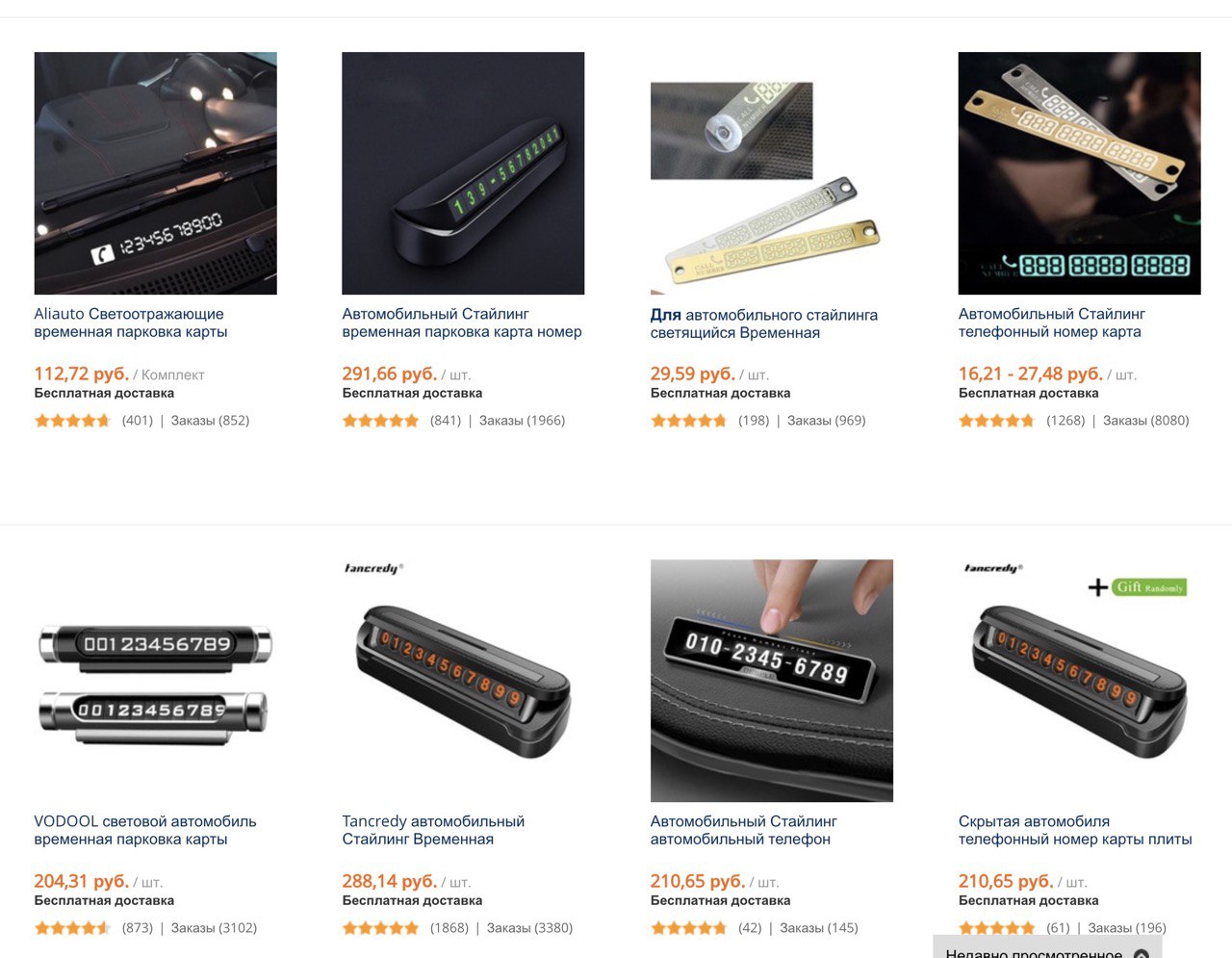
Task: Click the star rating beside (873) reviews
Action: point(72,928)
